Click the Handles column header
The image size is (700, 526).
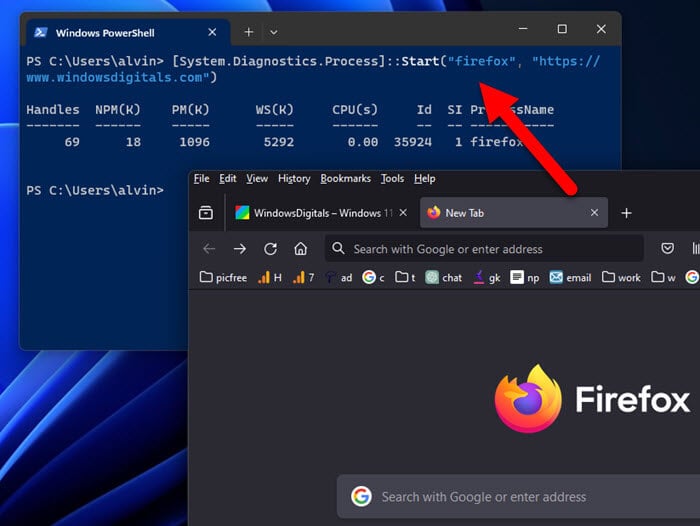tap(53, 109)
